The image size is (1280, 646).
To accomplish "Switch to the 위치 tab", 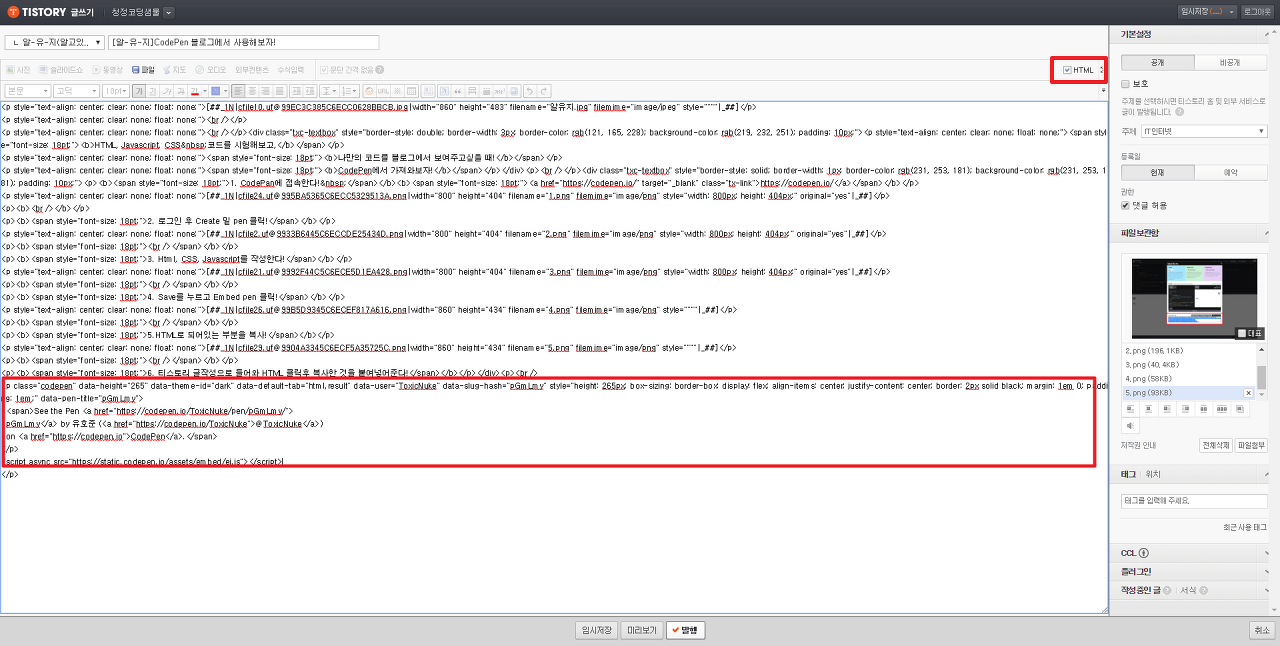I will point(1153,474).
